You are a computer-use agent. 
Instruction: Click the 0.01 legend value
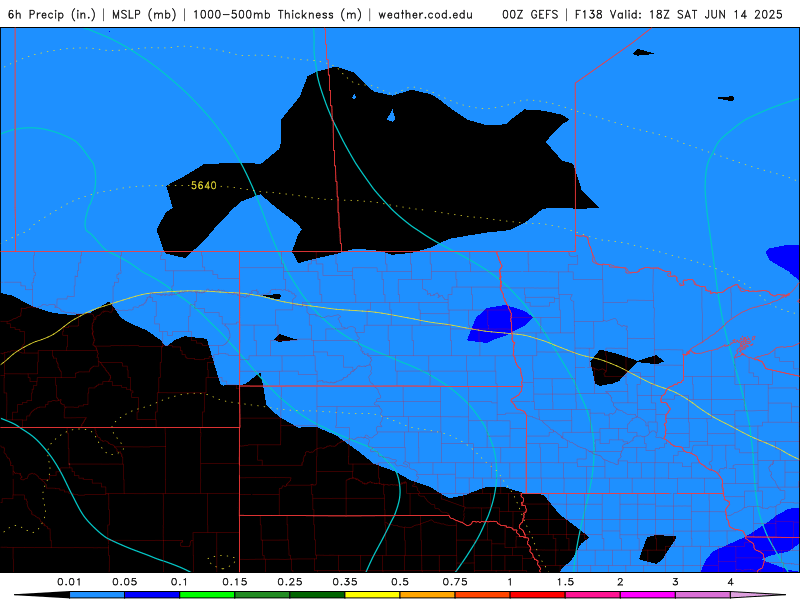69,582
